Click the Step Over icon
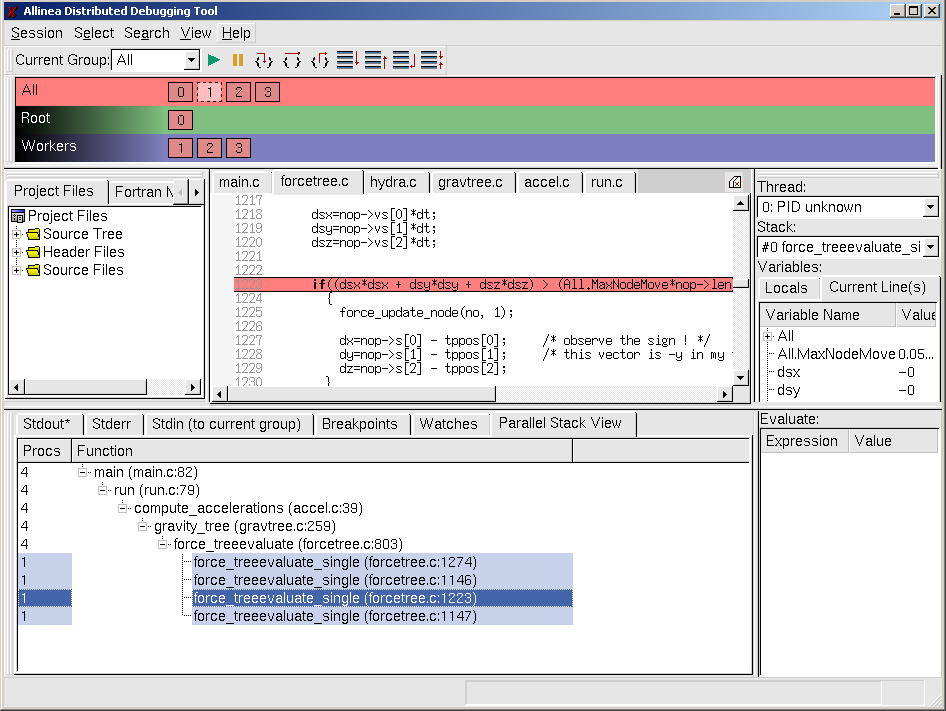This screenshot has height=711, width=946. (x=292, y=60)
